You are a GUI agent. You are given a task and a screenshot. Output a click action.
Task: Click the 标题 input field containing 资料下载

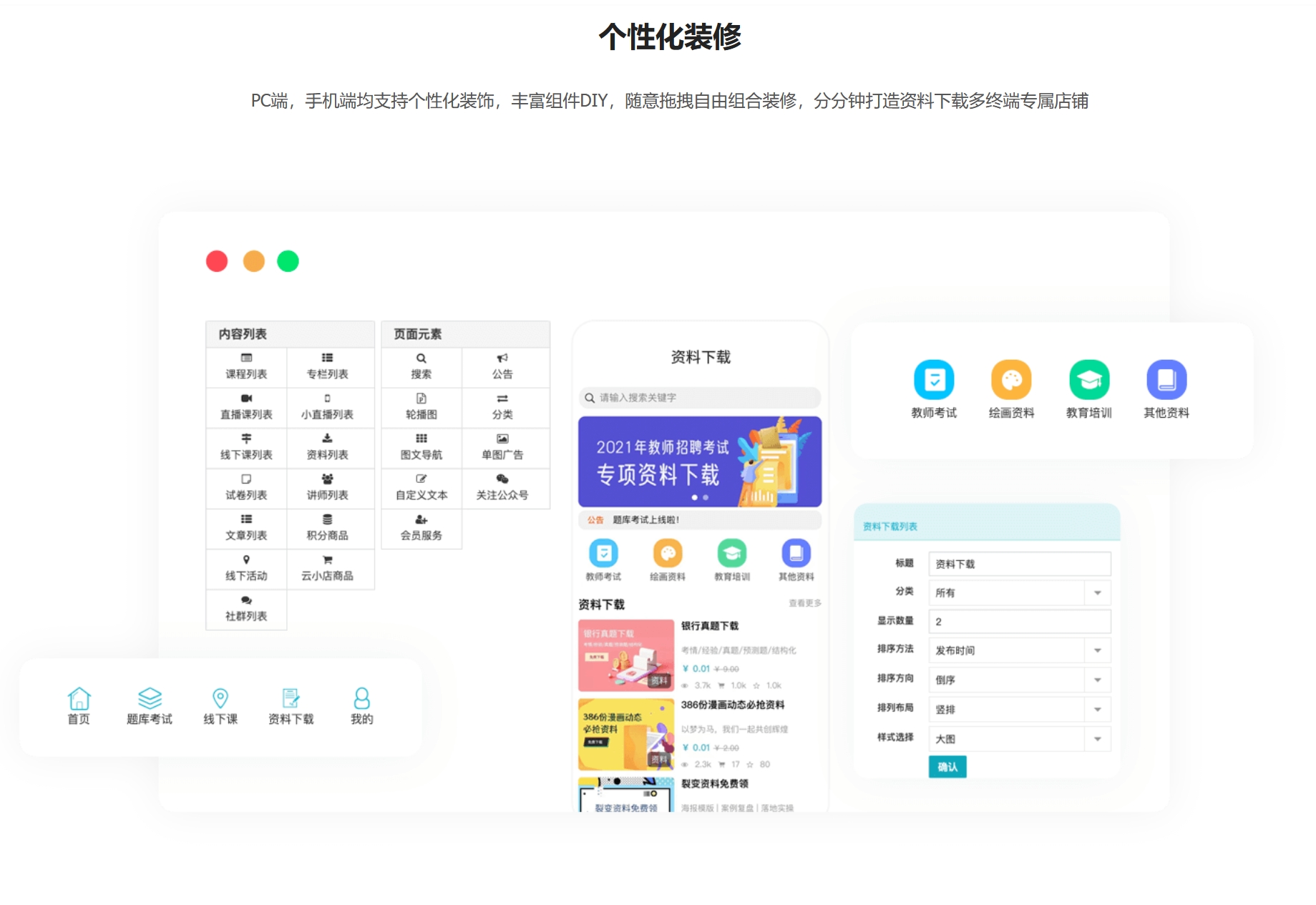tap(1019, 564)
